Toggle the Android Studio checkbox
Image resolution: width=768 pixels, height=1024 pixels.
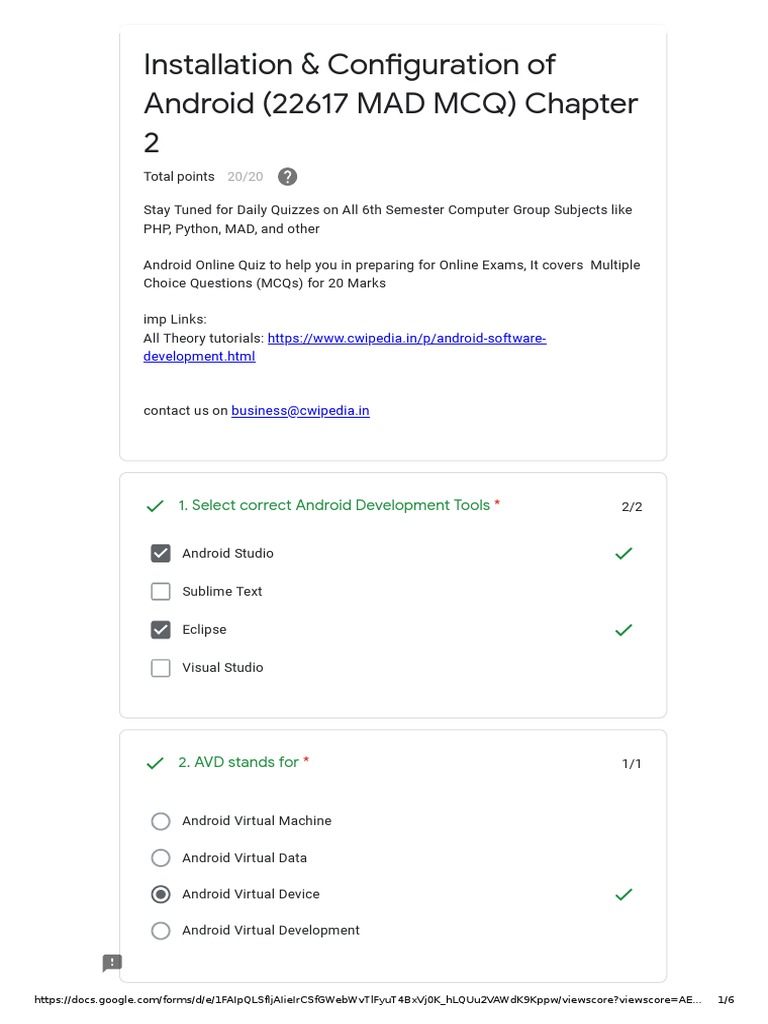(161, 554)
